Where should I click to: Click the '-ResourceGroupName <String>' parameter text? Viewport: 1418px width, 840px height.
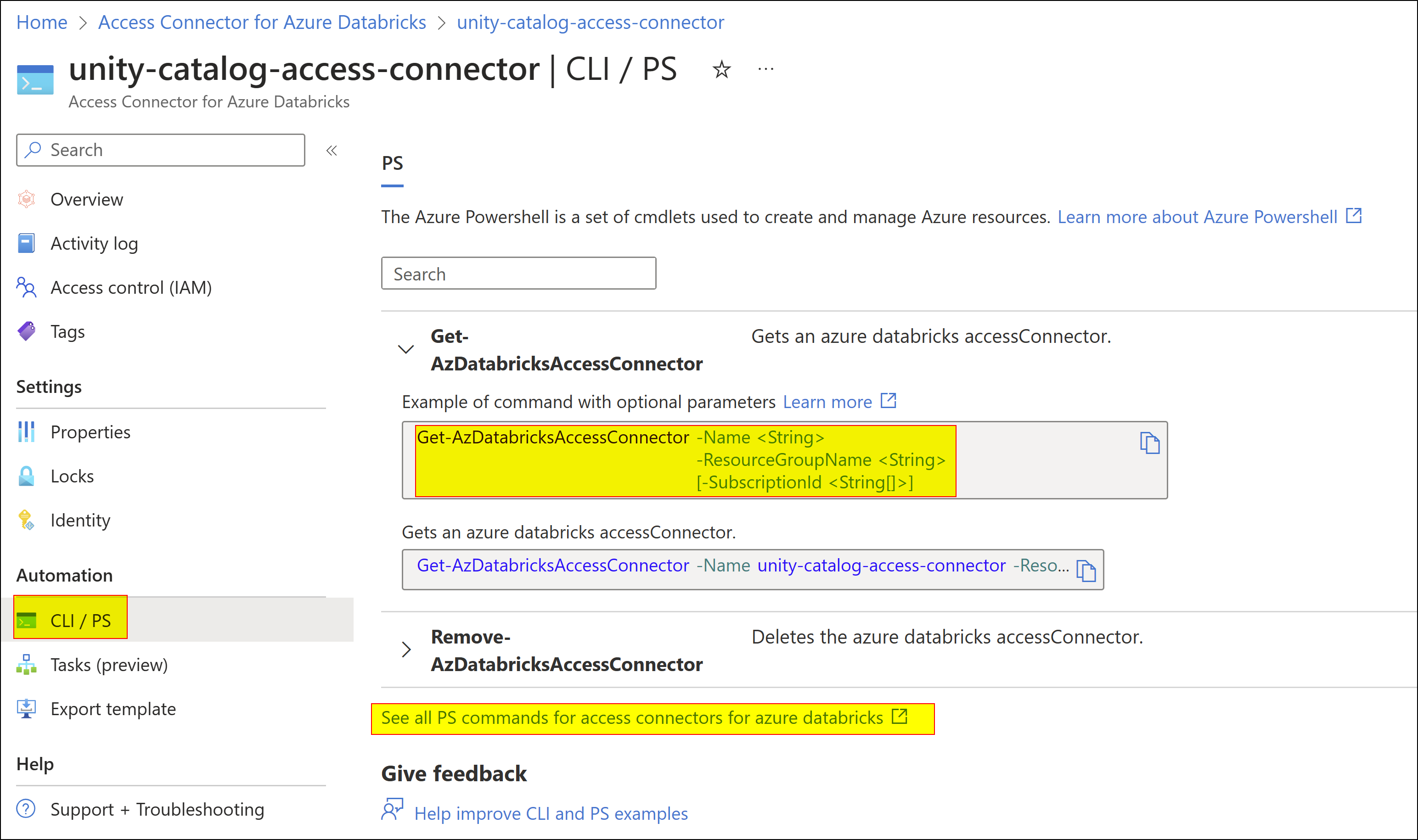pyautogui.click(x=821, y=459)
